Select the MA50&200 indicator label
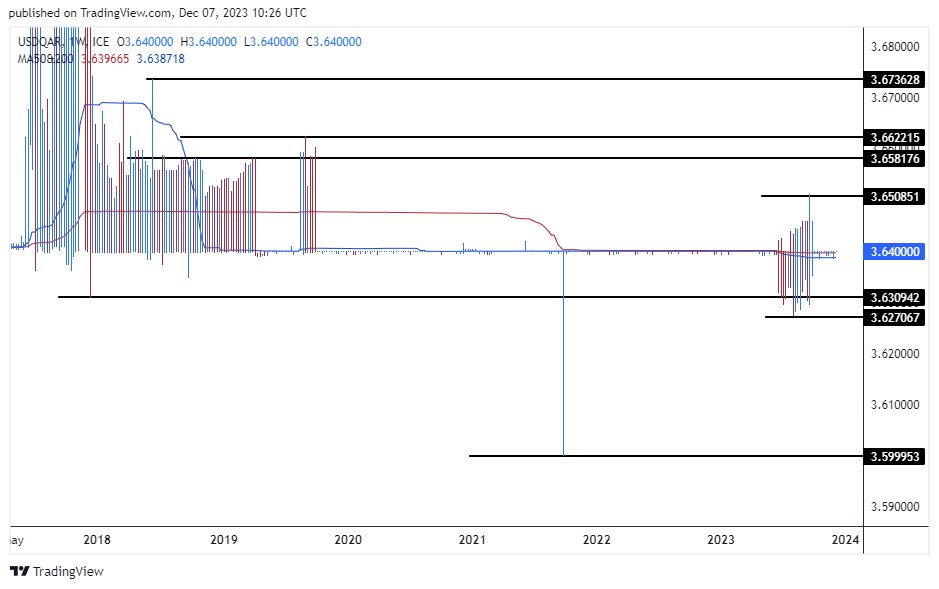The height and width of the screenshot is (589, 939). click(46, 58)
